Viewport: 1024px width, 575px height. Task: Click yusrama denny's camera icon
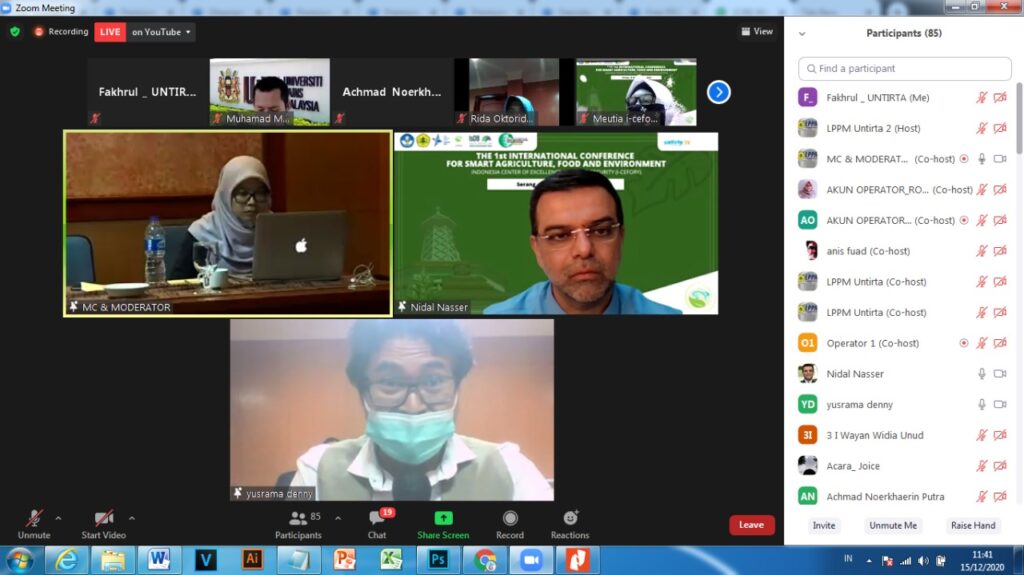[1000, 404]
